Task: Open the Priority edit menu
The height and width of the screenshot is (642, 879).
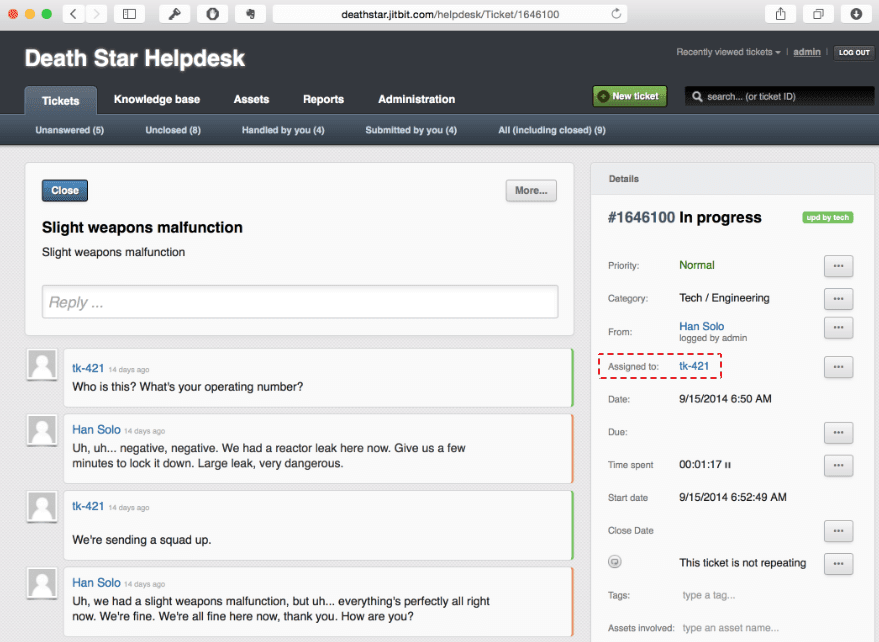Action: (838, 266)
